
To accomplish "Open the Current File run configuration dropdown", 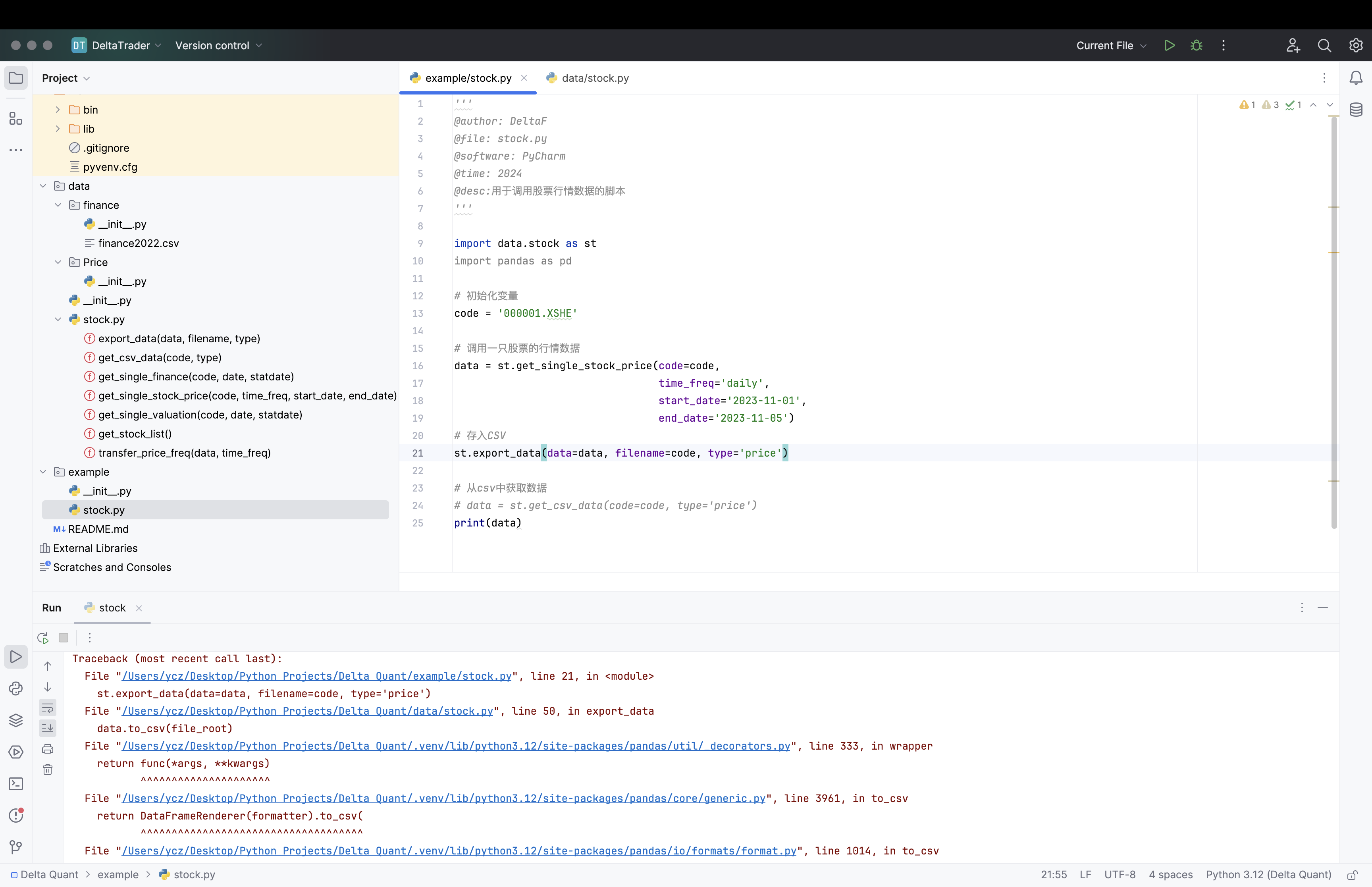I will (1111, 46).
